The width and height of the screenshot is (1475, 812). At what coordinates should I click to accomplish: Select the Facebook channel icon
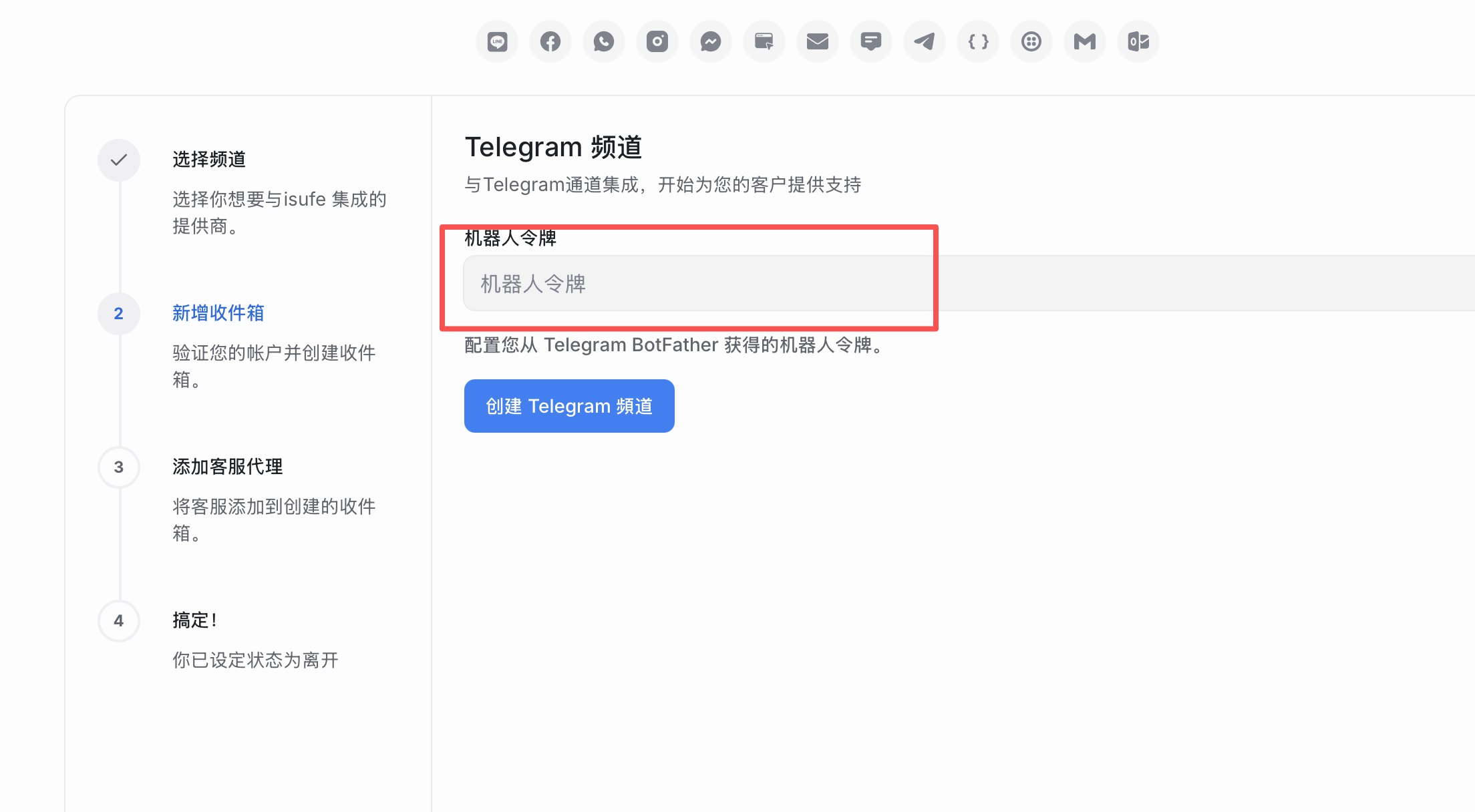coord(550,41)
